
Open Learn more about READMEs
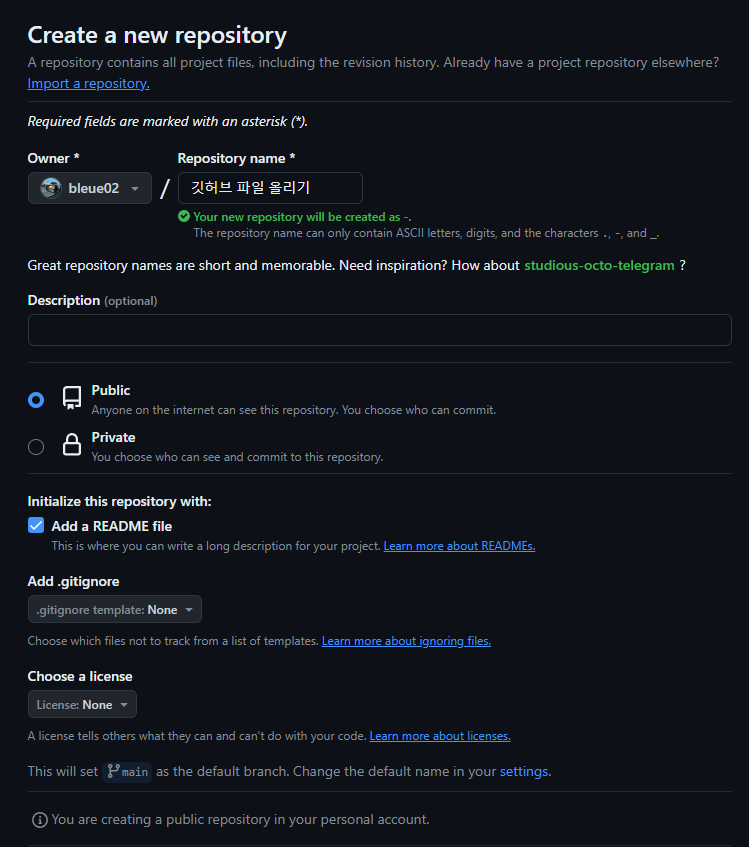[459, 545]
